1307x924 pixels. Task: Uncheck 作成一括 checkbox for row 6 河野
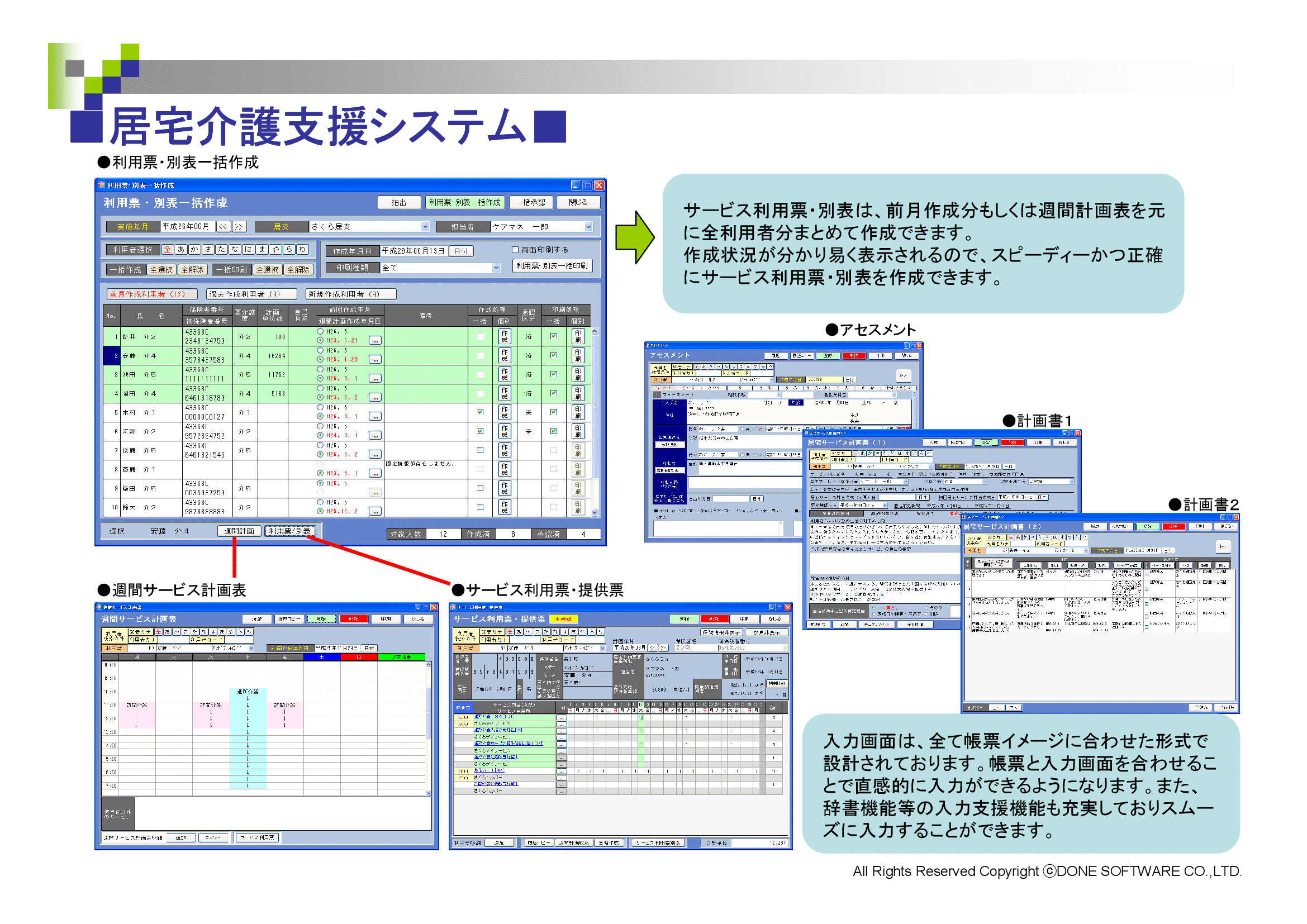(x=481, y=431)
